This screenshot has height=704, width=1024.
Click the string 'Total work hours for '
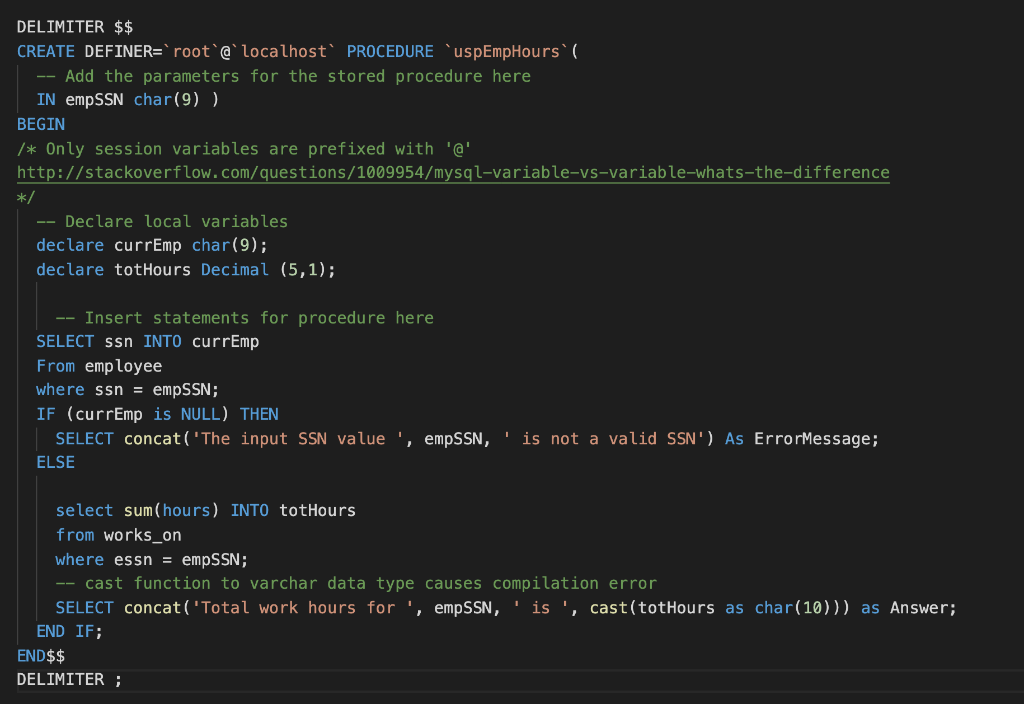point(303,608)
